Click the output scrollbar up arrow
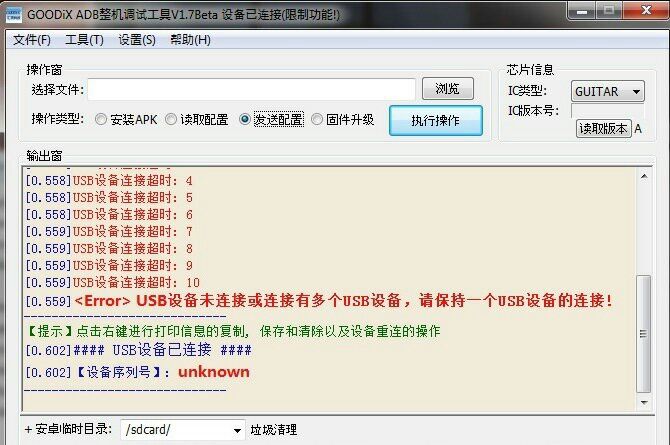Viewport: 670px width, 445px height. pyautogui.click(x=644, y=176)
